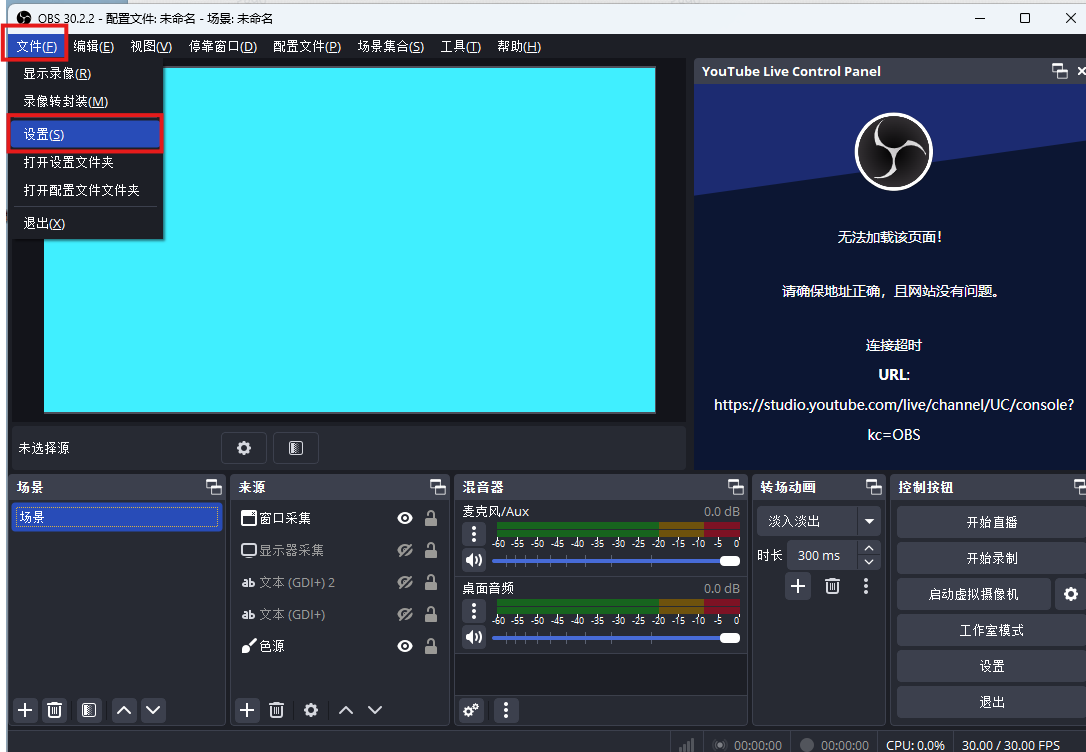
Task: Show the 显示器采集 source eye icon
Action: click(x=405, y=550)
